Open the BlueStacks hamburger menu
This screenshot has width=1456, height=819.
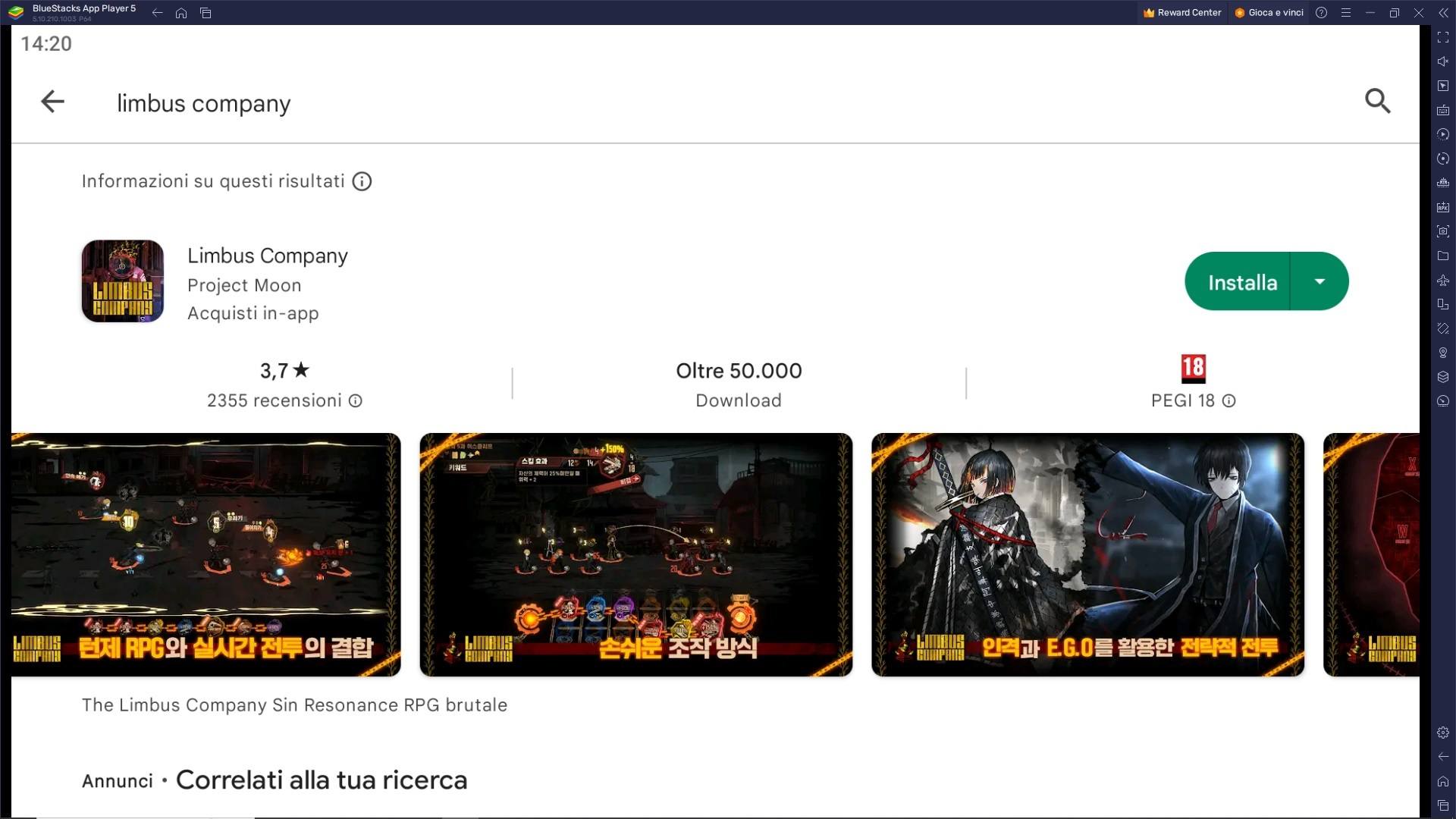(x=1345, y=12)
